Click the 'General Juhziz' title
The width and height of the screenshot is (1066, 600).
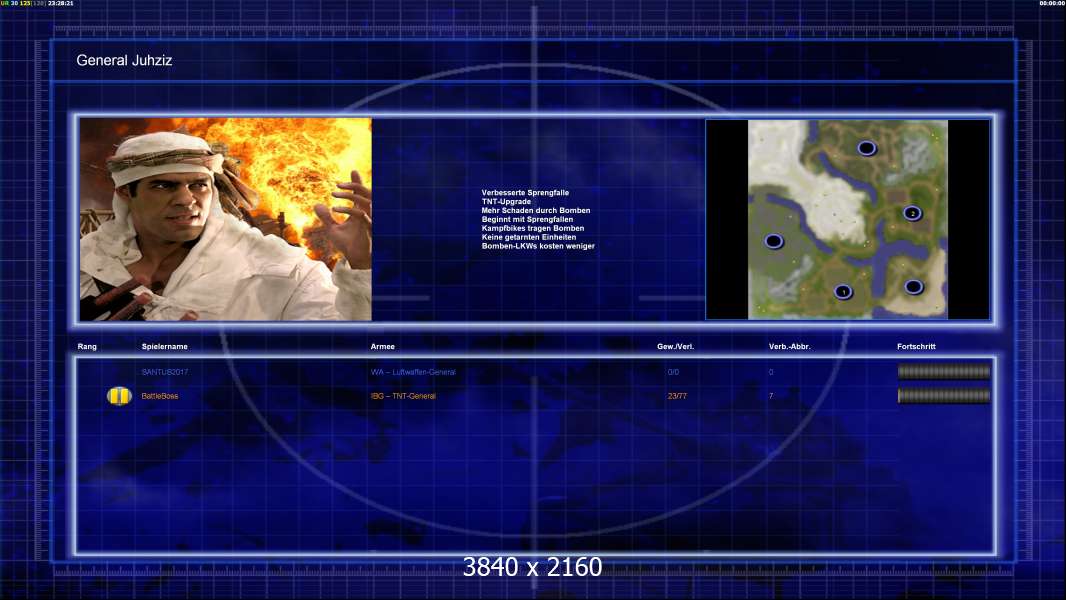click(x=124, y=60)
